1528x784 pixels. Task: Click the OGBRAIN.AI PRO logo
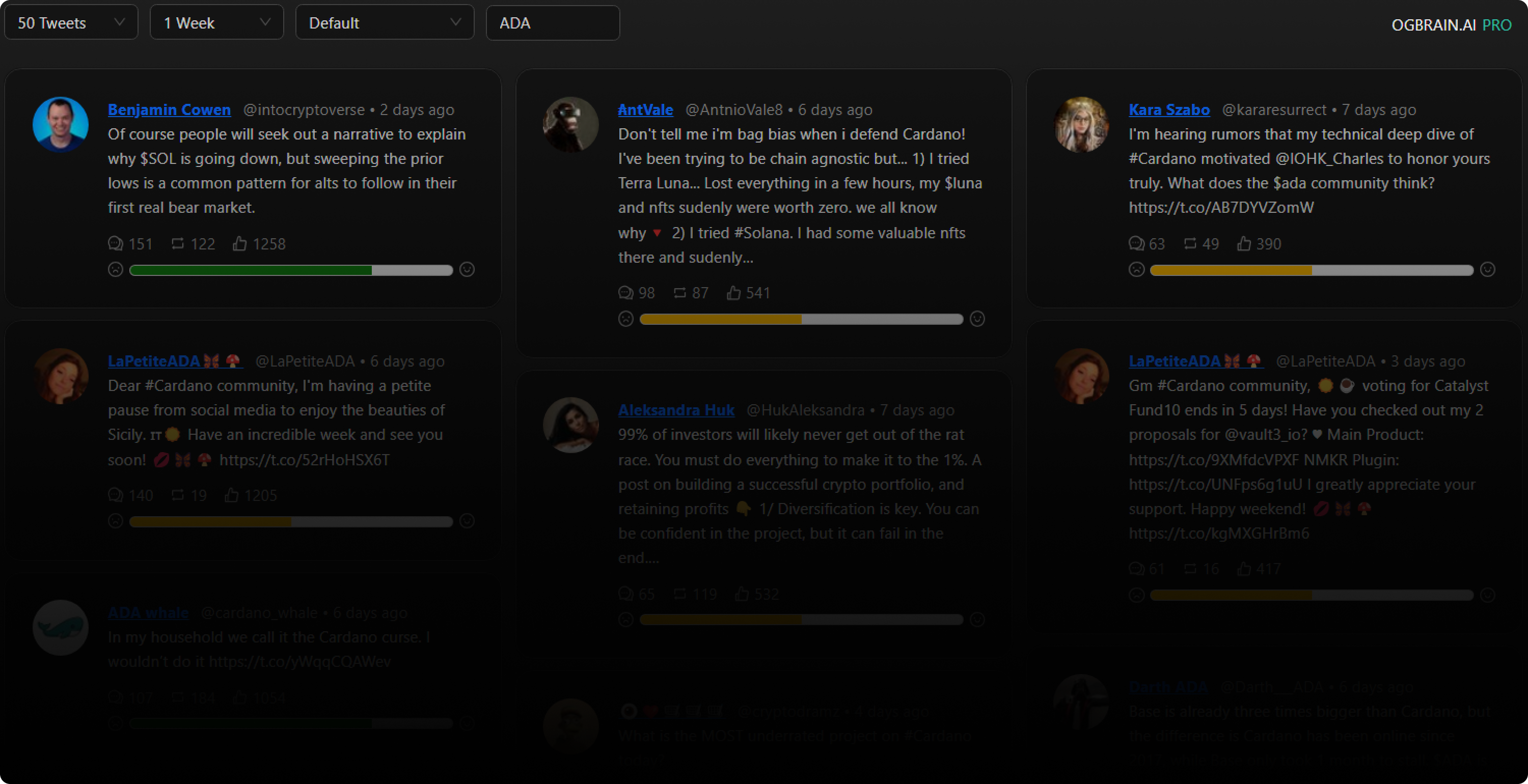[1451, 24]
